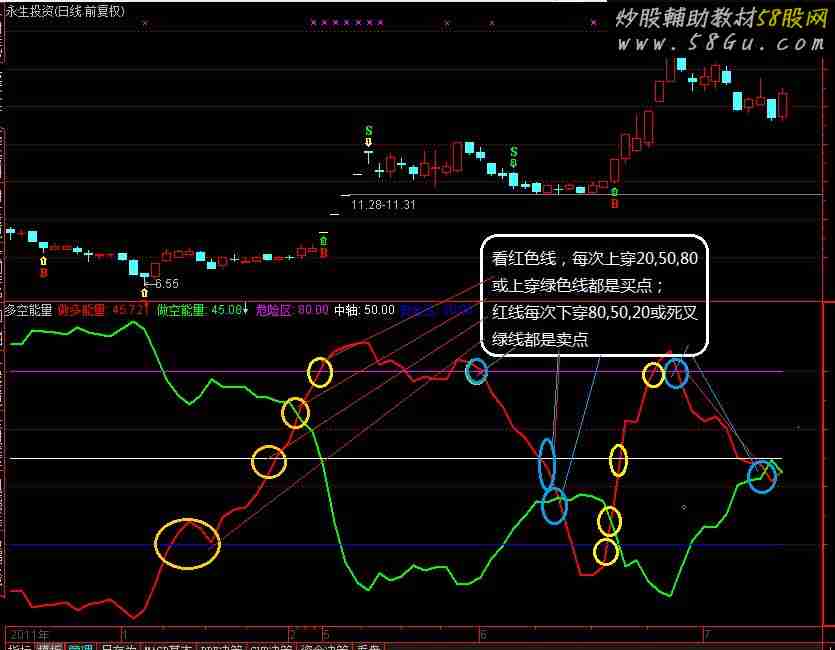Select the 11.28-11.31 price gap label
The width and height of the screenshot is (835, 650).
pos(383,204)
